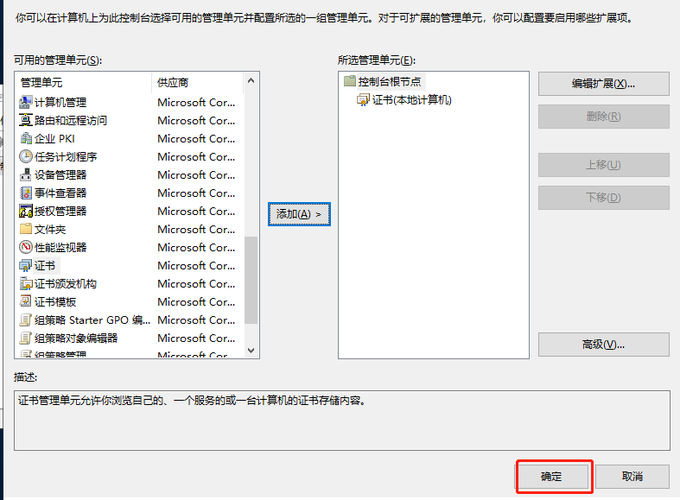Click the 证书模板 snap-in icon

point(26,302)
